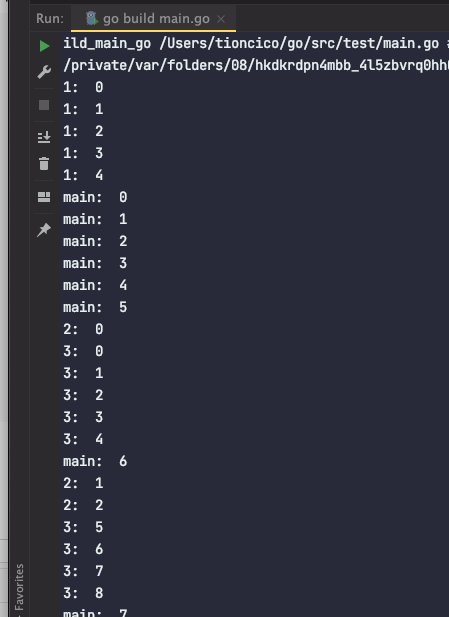The height and width of the screenshot is (617, 449).
Task: Click the Go gopher icon in tab
Action: 92,18
